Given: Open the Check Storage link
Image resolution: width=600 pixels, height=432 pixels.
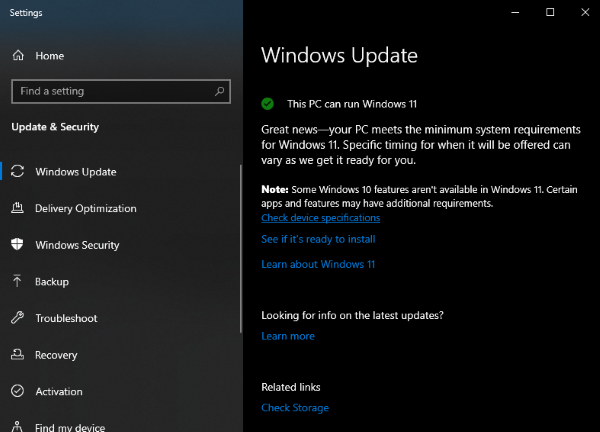Looking at the screenshot, I should click(295, 408).
